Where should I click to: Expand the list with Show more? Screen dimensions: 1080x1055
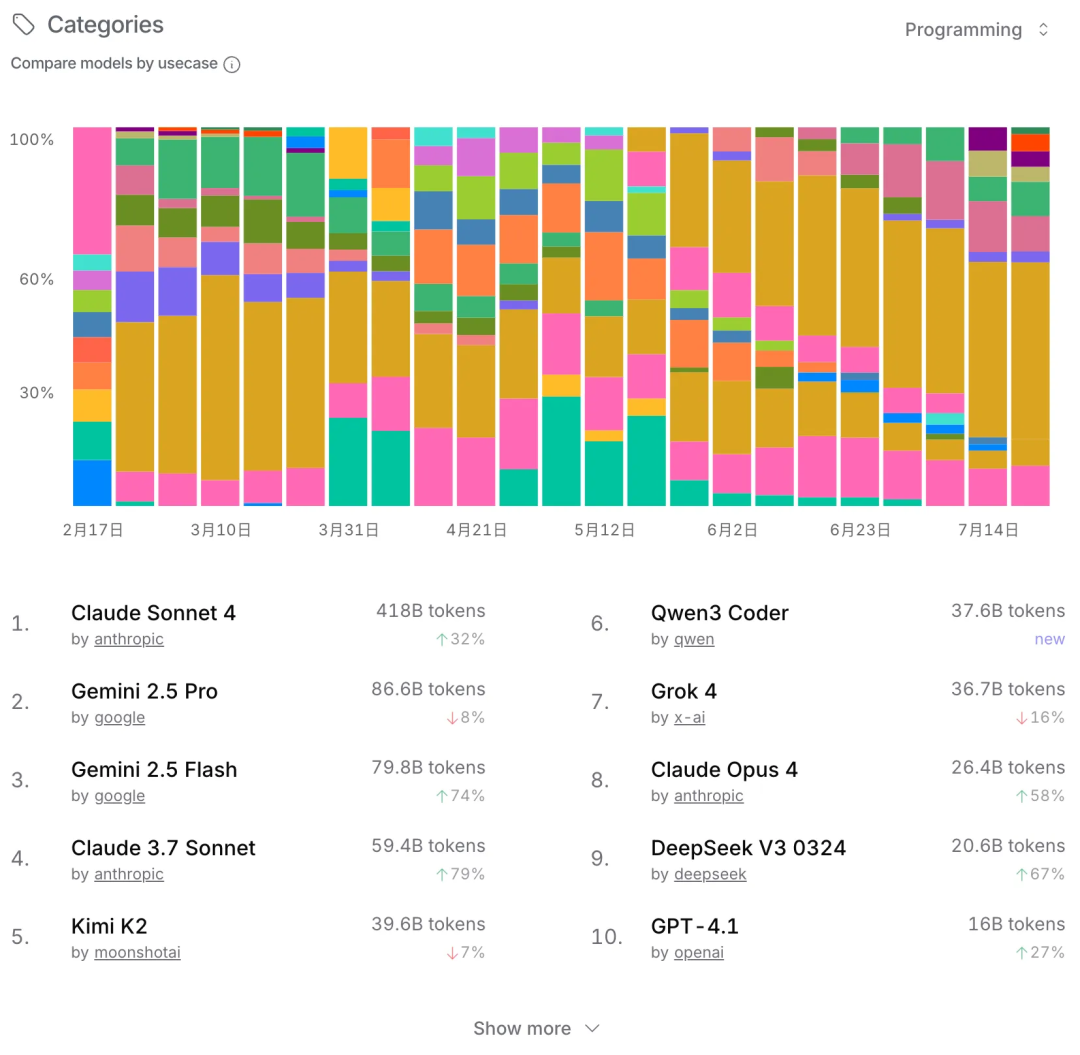(x=537, y=1028)
